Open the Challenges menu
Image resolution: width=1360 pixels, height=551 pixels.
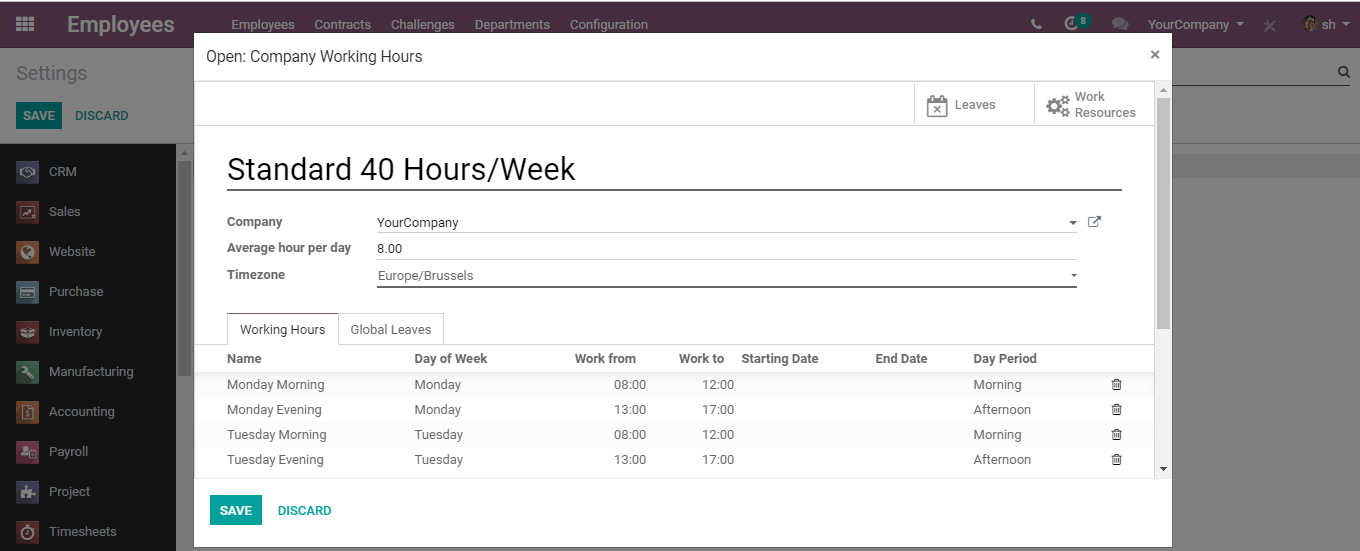(x=423, y=24)
